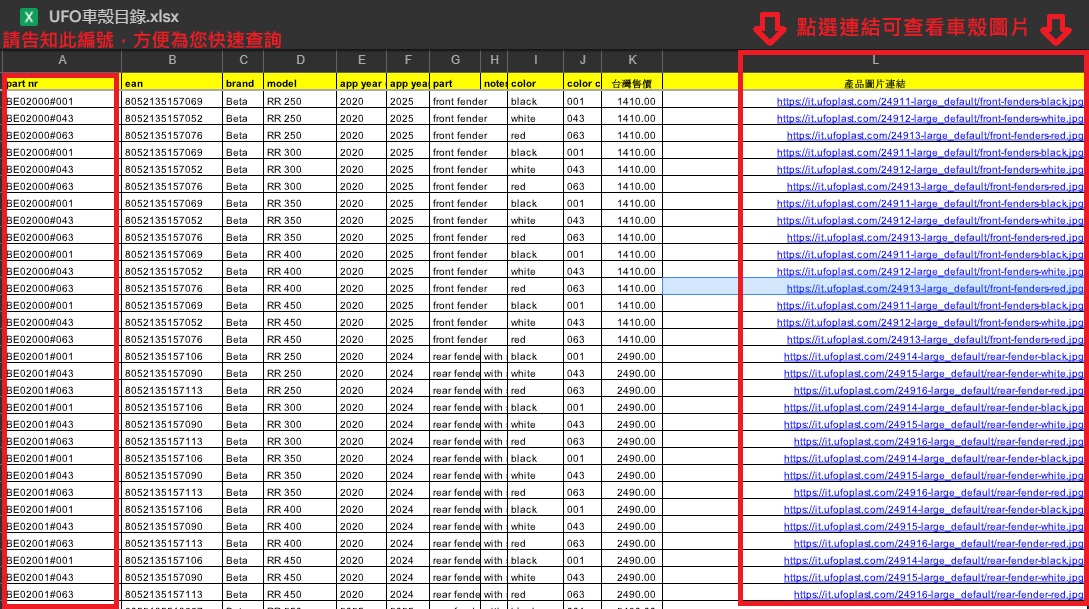Select column K header
The height and width of the screenshot is (609, 1089).
click(x=632, y=60)
